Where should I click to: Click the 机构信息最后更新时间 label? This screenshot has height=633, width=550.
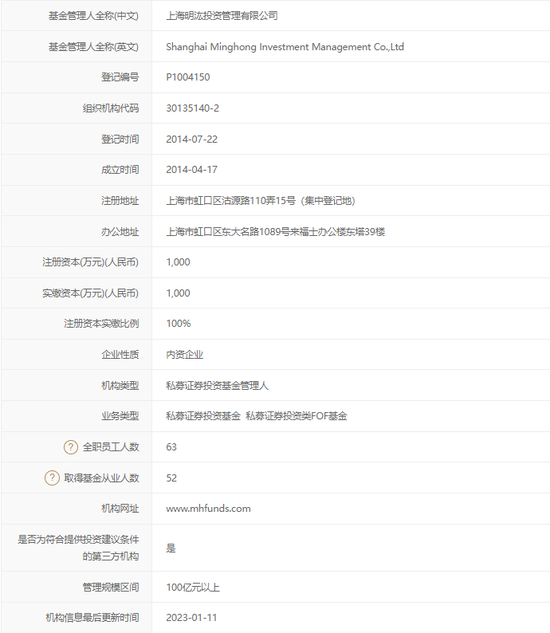coord(92,618)
